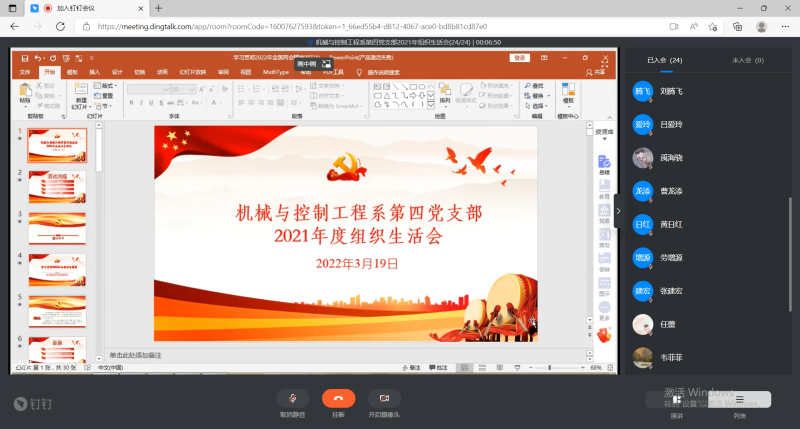This screenshot has height=429, width=800.
Task: Switch to the 未入会 tab
Action: point(747,61)
